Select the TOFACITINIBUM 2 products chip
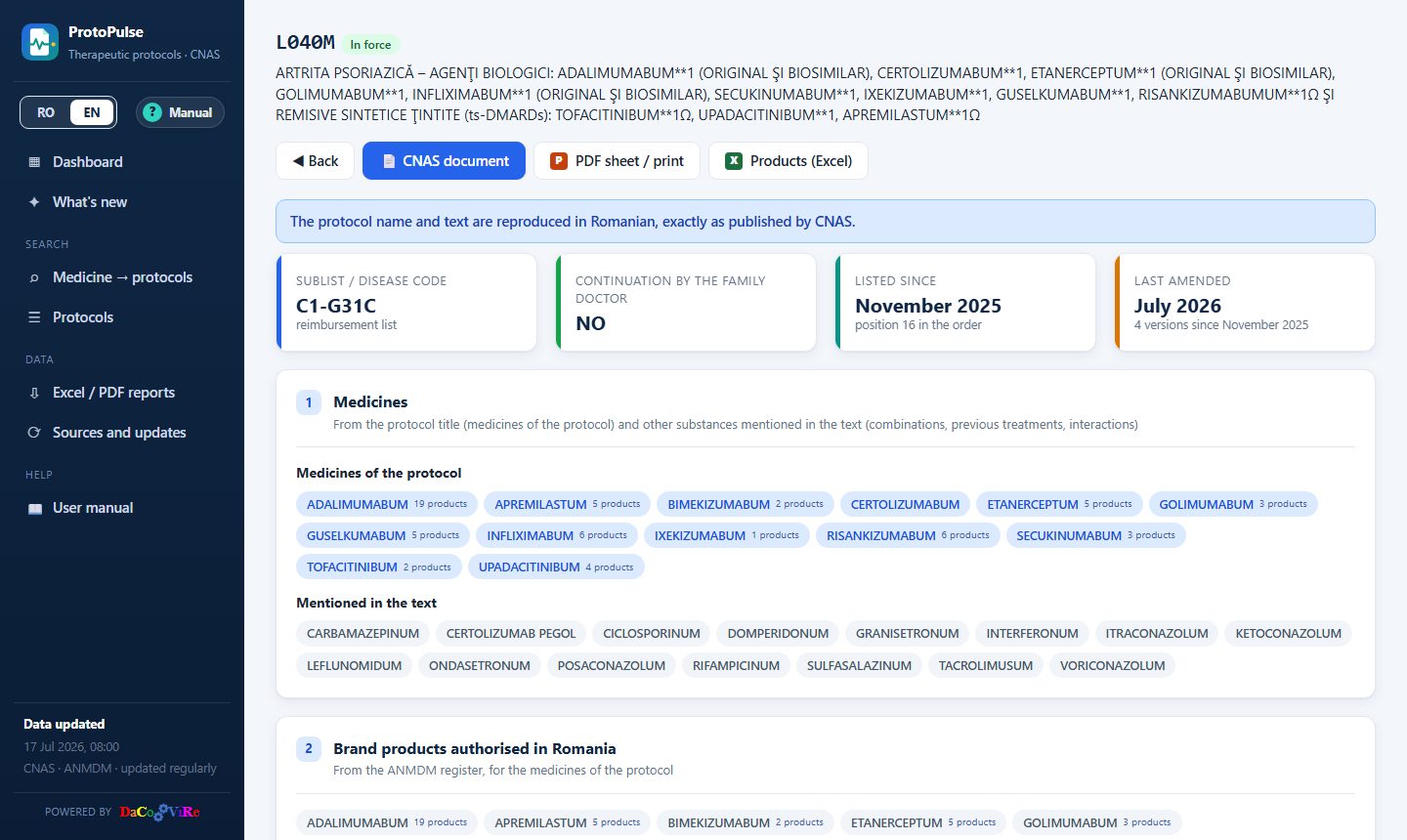Viewport: 1407px width, 840px height. 379,567
